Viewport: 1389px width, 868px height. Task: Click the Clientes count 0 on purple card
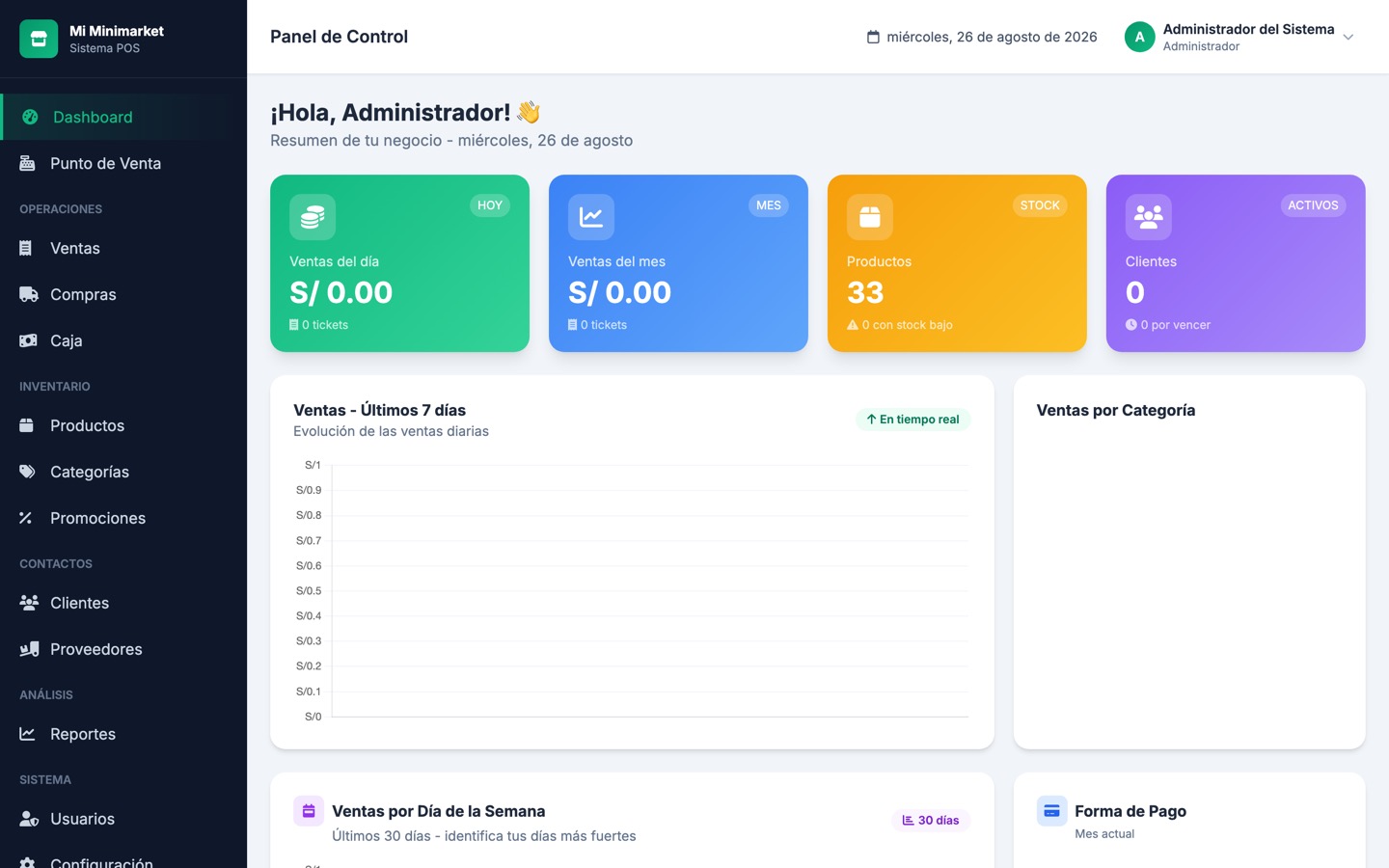click(1135, 292)
